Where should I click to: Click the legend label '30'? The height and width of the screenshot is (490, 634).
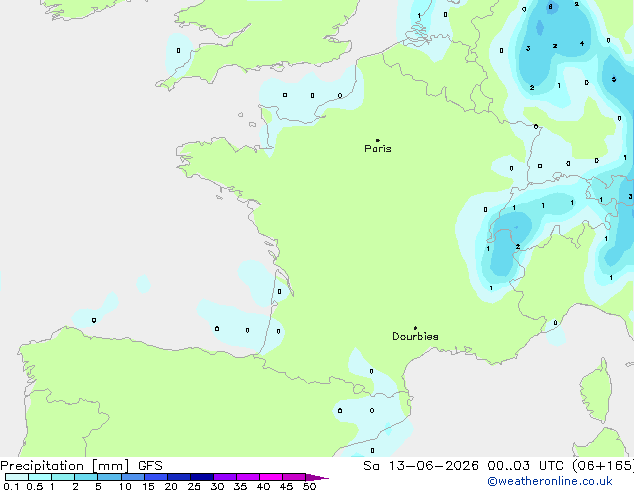217,486
